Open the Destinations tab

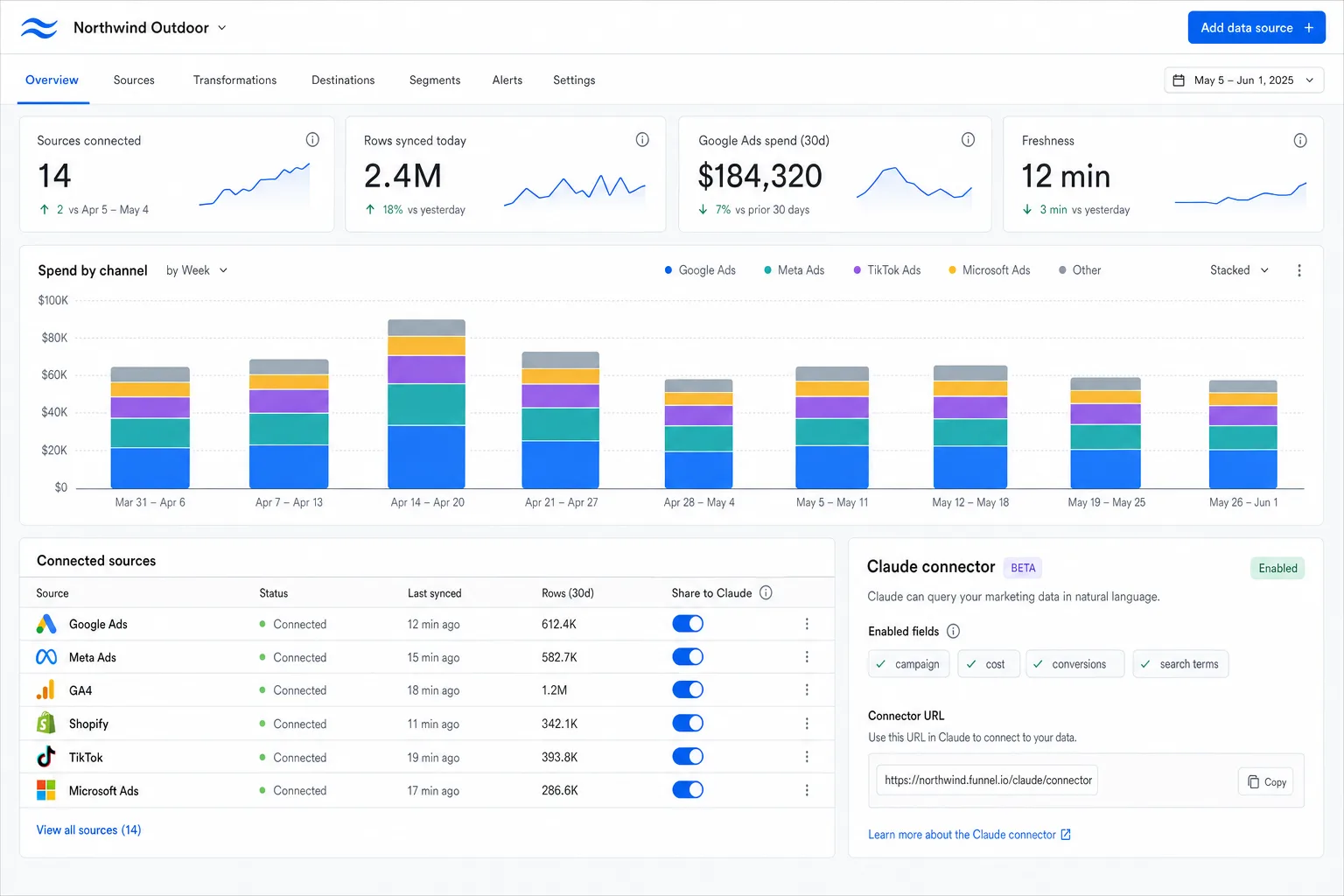[343, 80]
